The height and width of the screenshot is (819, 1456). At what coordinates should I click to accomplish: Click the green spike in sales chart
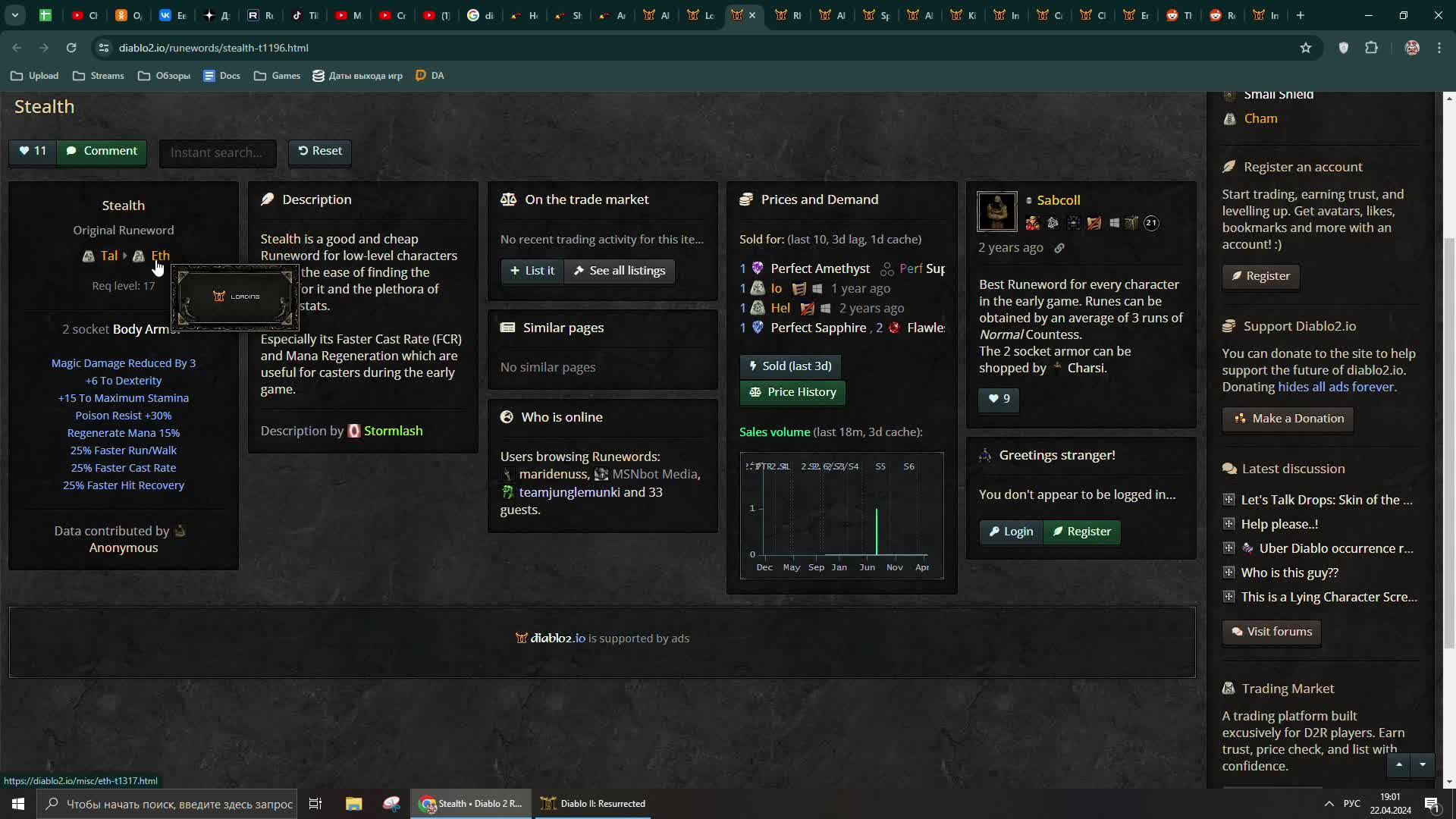point(877,531)
